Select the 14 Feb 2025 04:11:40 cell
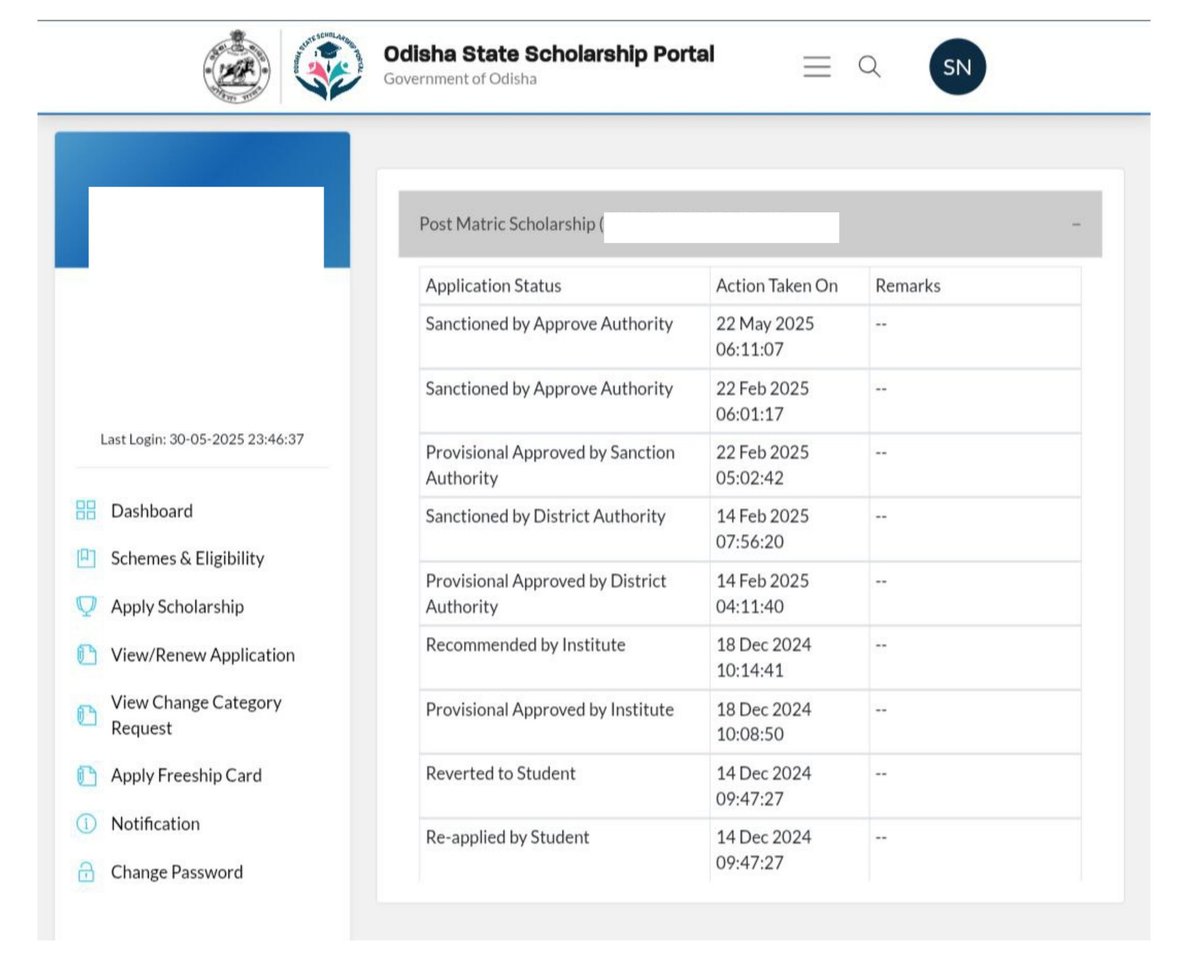 click(x=790, y=593)
